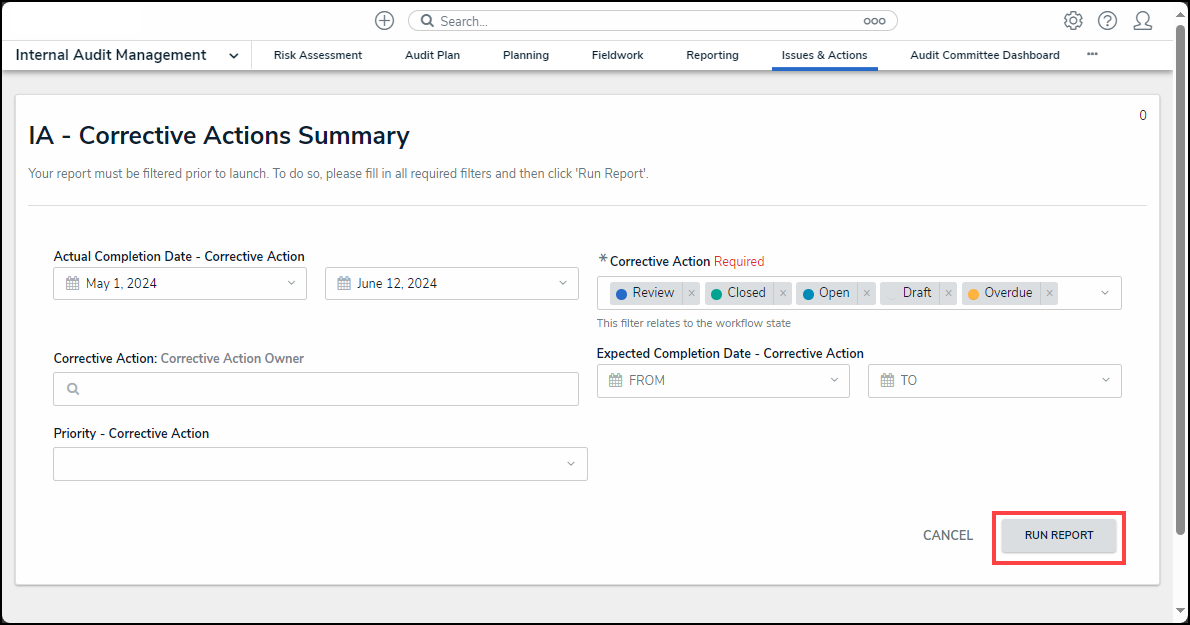Image resolution: width=1190 pixels, height=625 pixels.
Task: Open the settings gear icon
Action: (x=1073, y=21)
